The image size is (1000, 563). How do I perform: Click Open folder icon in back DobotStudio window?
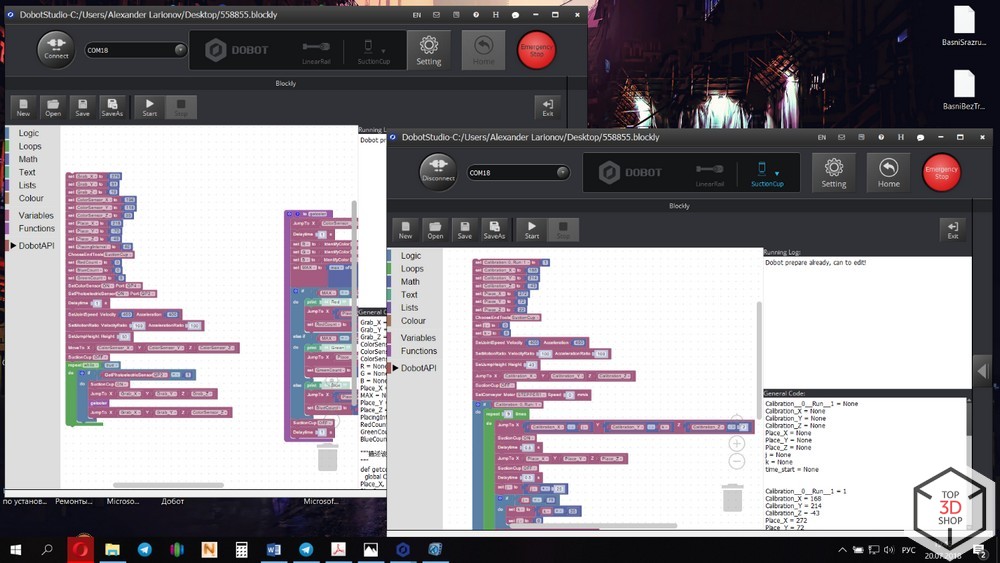pos(53,107)
